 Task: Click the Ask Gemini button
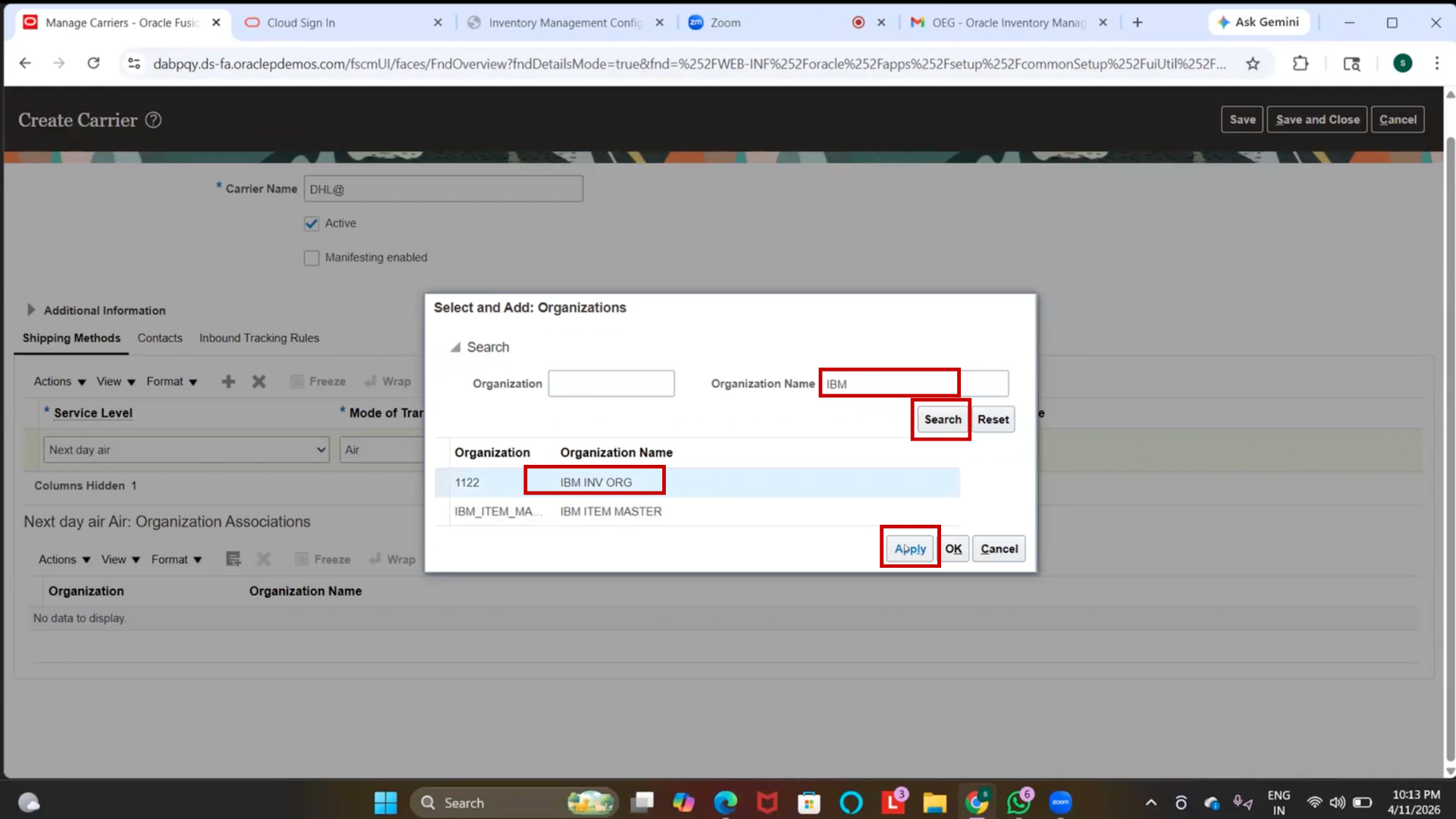point(1258,22)
